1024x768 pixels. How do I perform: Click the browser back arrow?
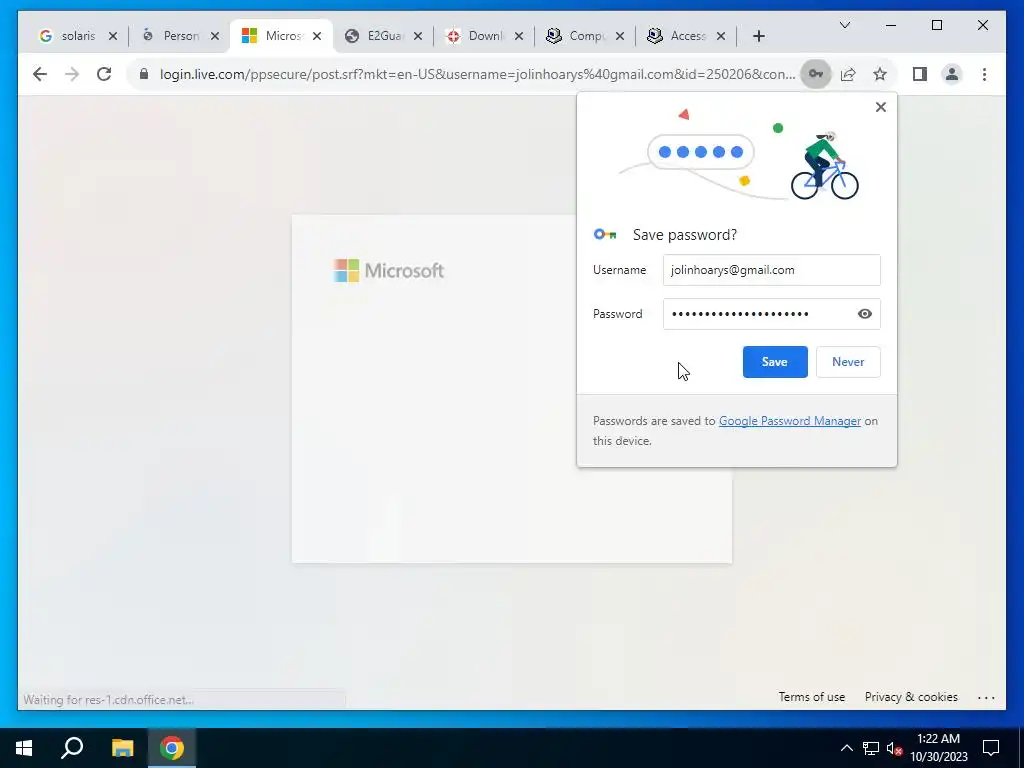[40, 74]
